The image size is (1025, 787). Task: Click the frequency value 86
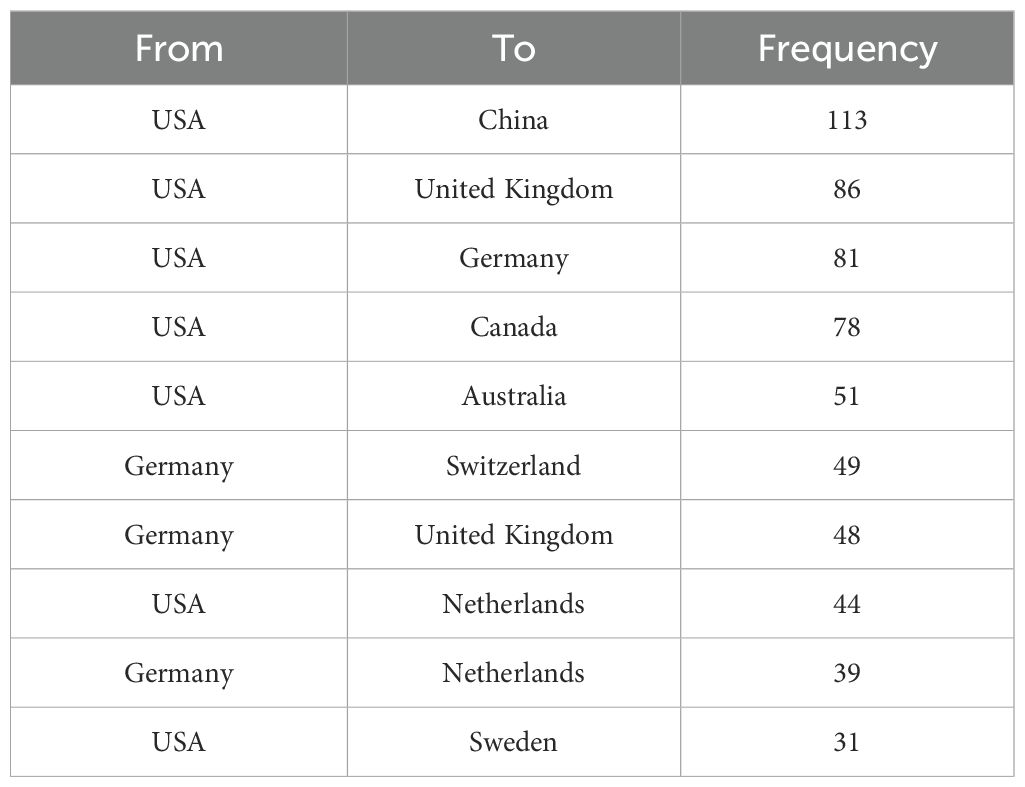click(x=847, y=189)
